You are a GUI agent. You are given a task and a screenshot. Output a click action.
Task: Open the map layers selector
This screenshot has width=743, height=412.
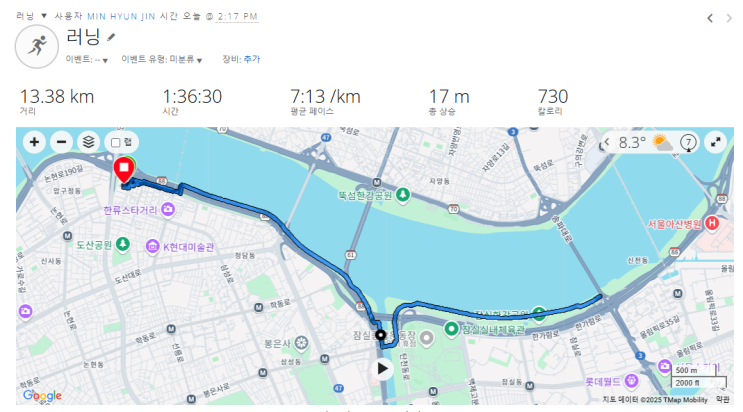click(89, 142)
